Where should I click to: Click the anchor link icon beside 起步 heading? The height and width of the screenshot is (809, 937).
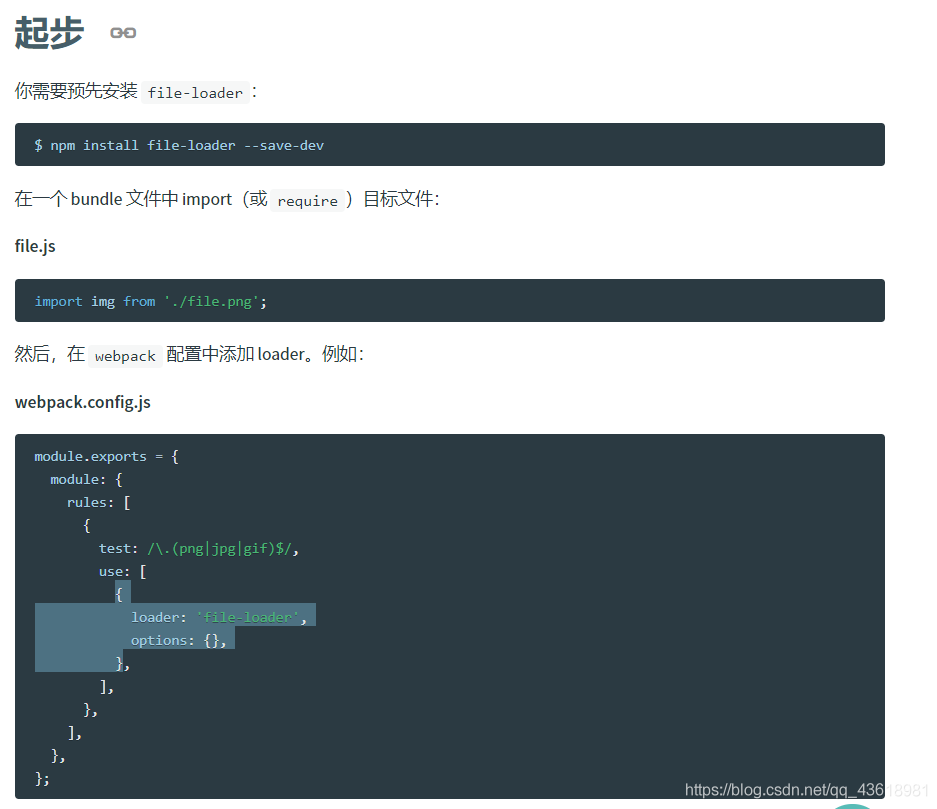click(123, 33)
